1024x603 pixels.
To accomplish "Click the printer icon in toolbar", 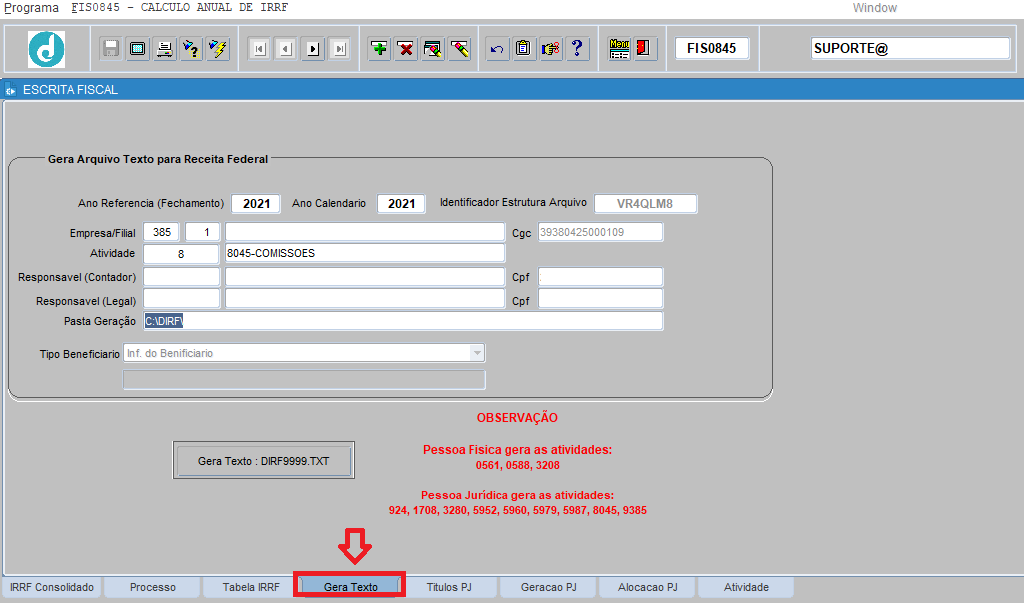I will [x=165, y=48].
